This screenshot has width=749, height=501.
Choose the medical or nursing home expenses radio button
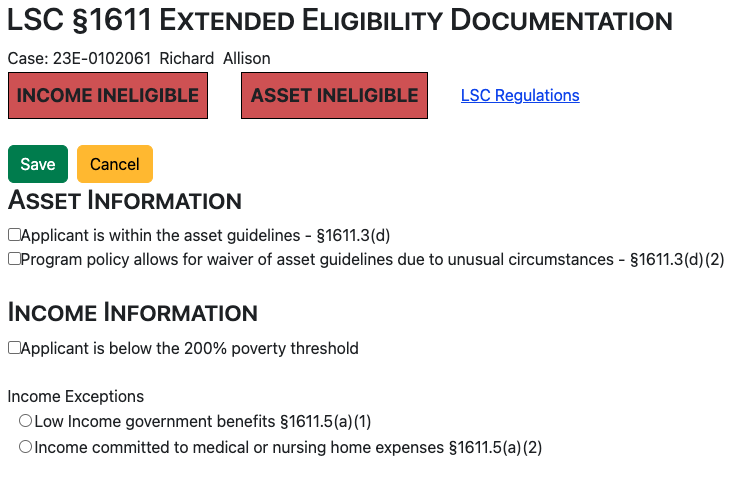pyautogui.click(x=26, y=447)
